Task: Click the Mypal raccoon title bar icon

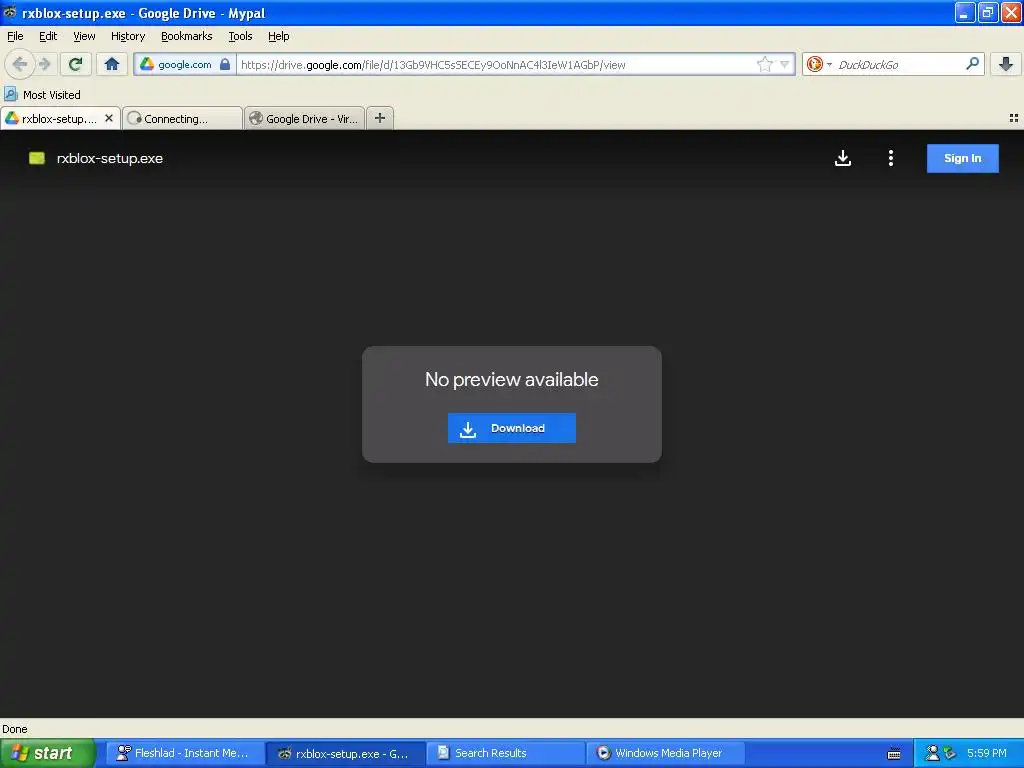Action: point(10,12)
